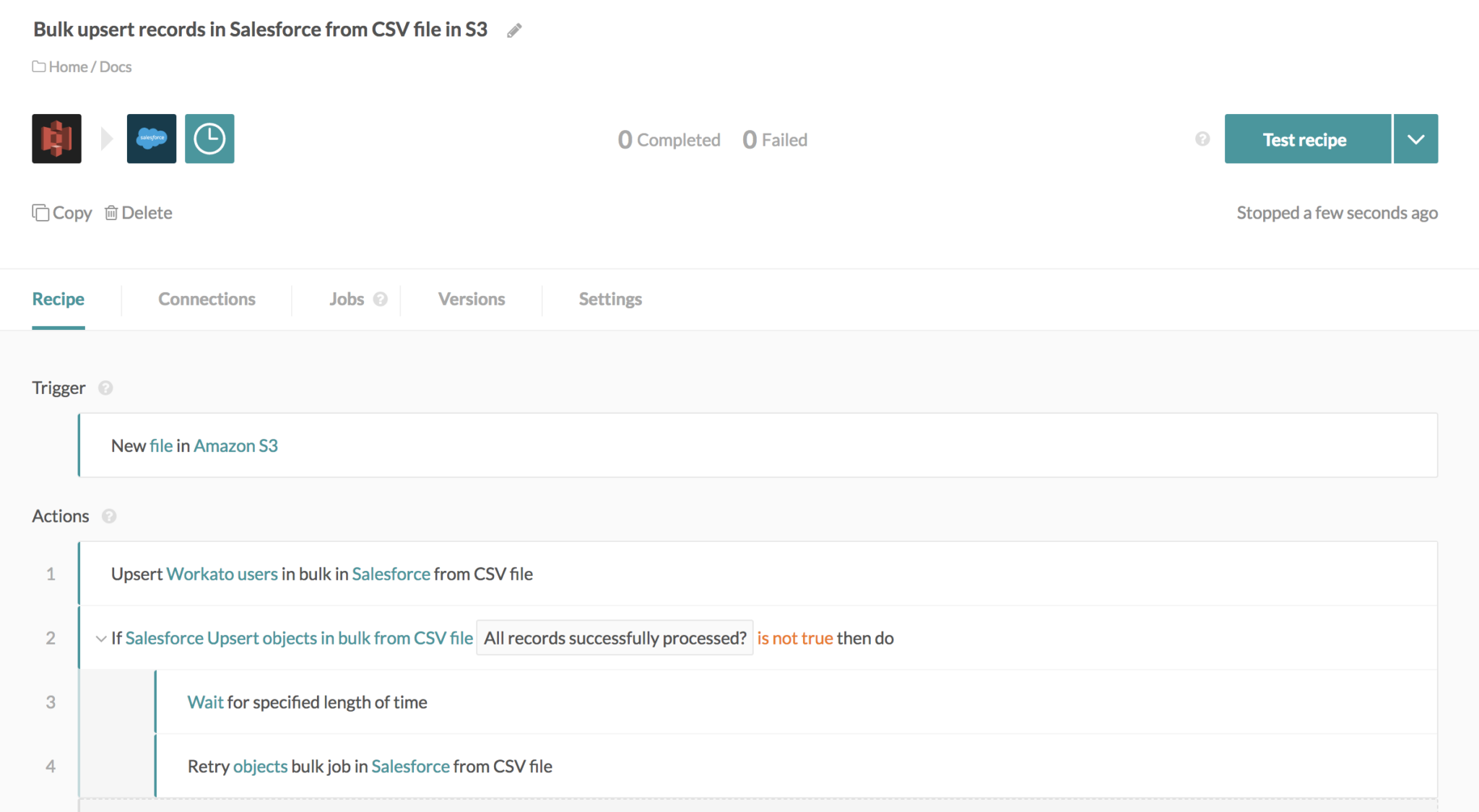The height and width of the screenshot is (812, 1479).
Task: Click the help icon beside the Jobs tab
Action: pyautogui.click(x=381, y=299)
